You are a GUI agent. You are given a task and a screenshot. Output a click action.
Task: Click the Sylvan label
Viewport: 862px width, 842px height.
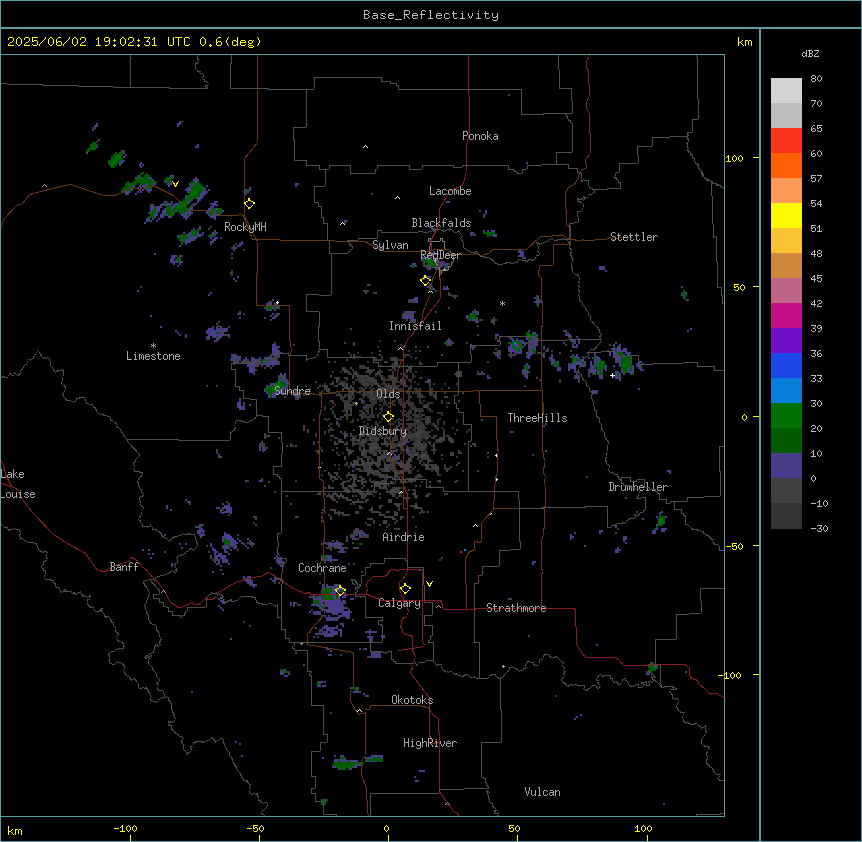(x=390, y=245)
